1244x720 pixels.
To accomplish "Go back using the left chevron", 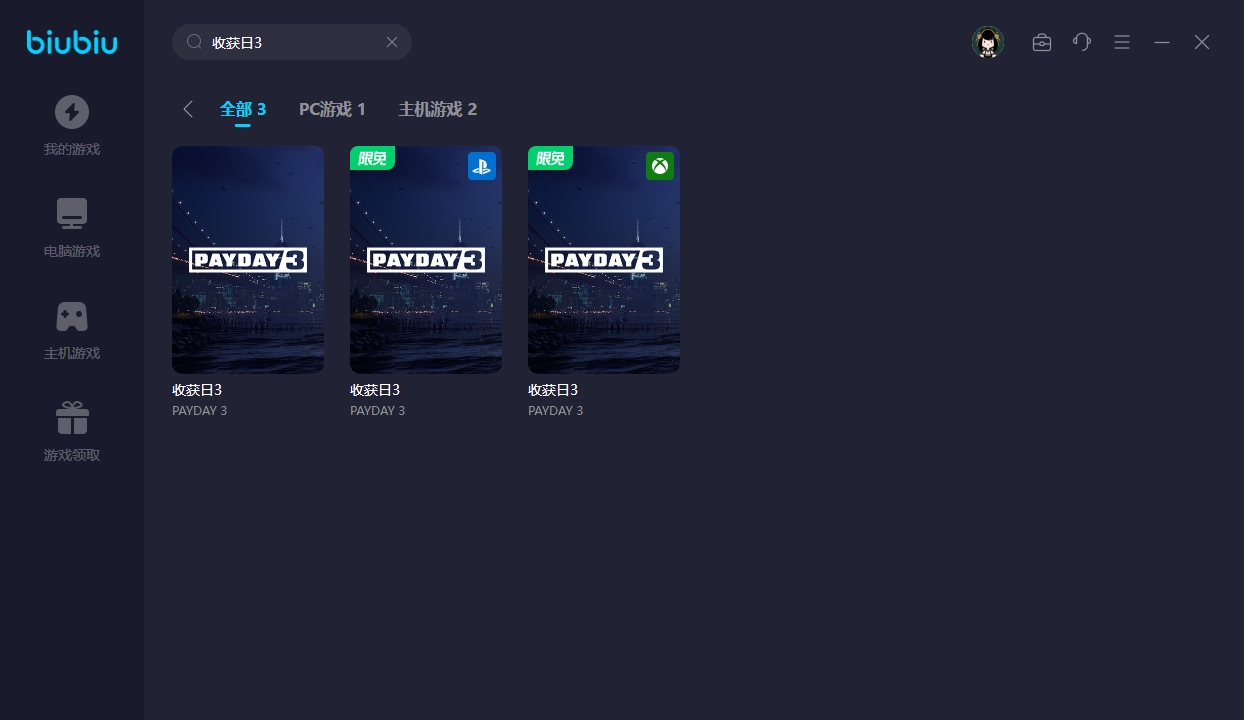I will 188,109.
